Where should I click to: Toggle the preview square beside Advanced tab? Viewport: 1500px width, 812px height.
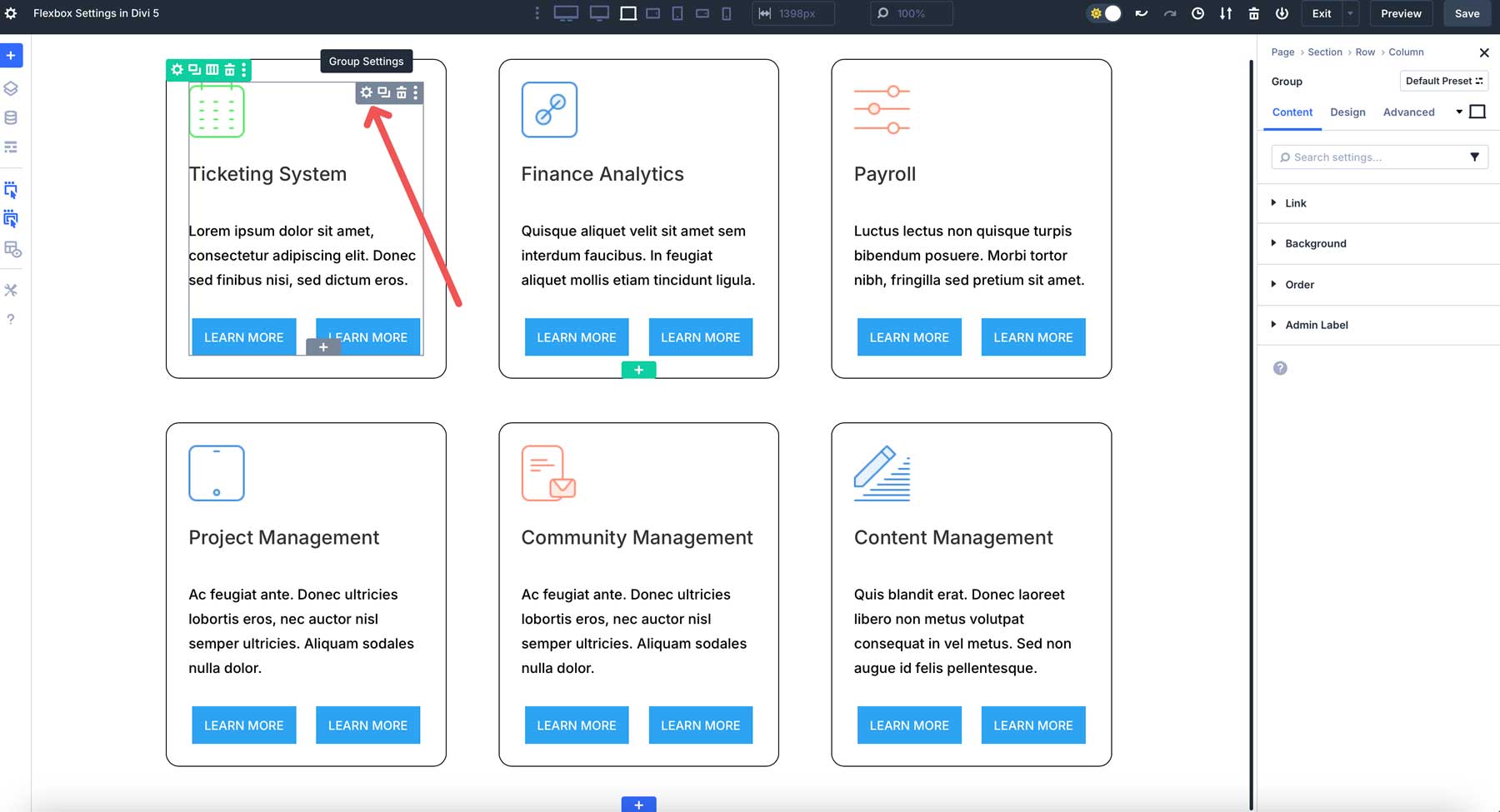coord(1477,111)
